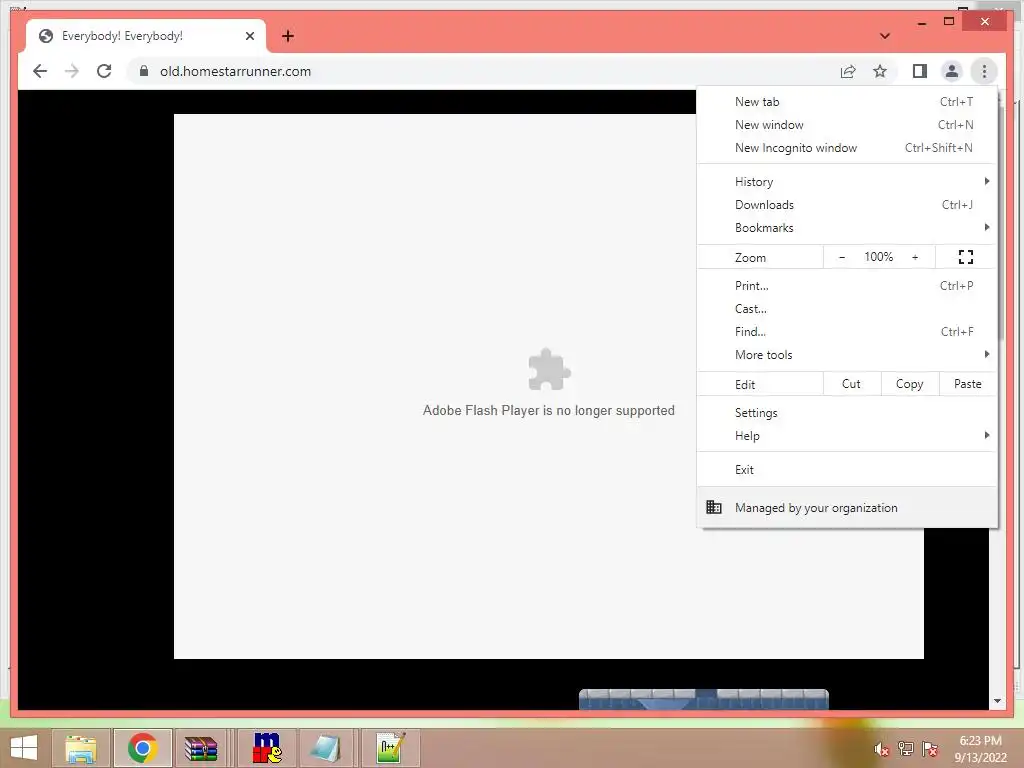The image size is (1024, 768).
Task: Open the profile avatar button
Action: (952, 71)
